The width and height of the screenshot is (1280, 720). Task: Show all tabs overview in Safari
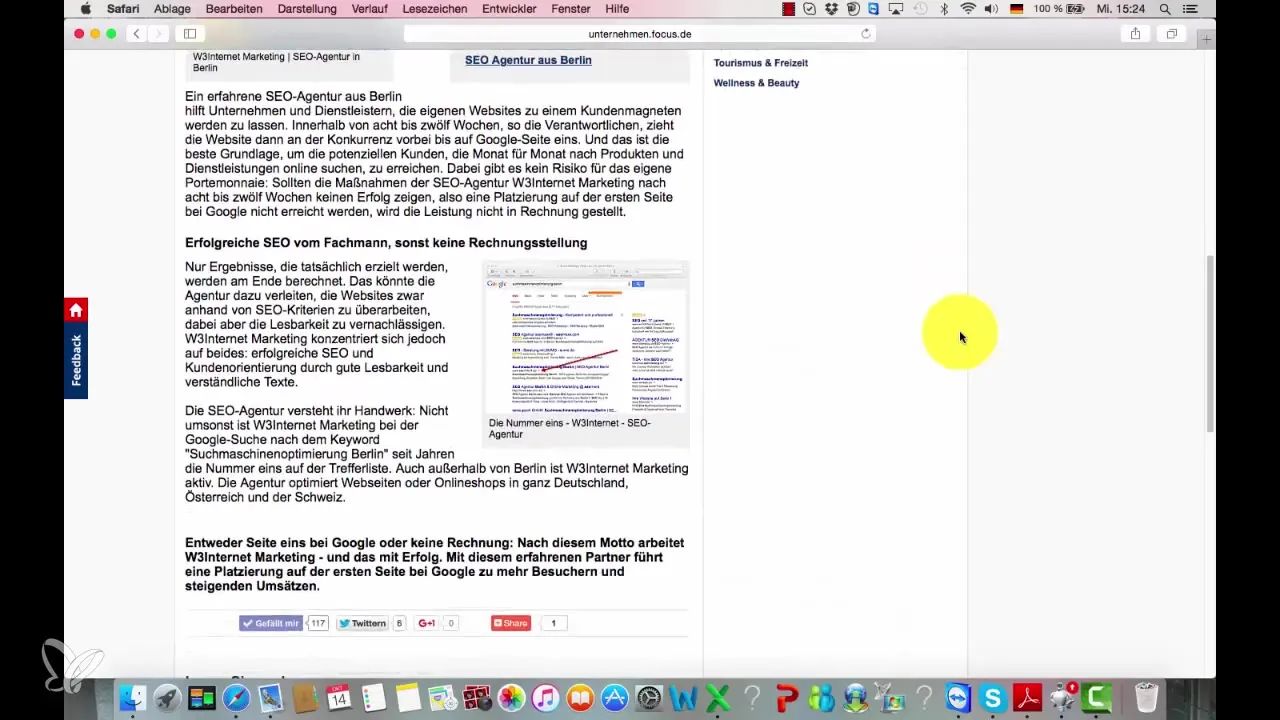(1171, 34)
